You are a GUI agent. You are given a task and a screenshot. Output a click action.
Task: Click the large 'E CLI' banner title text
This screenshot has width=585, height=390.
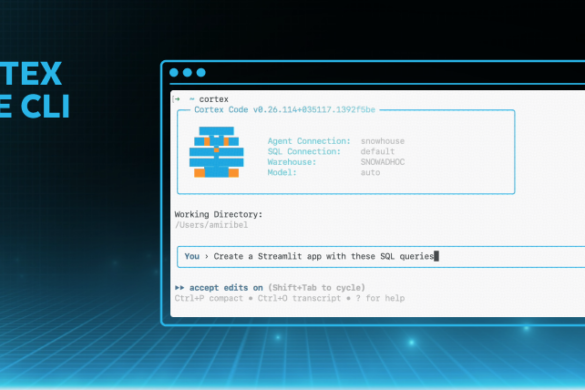35,106
